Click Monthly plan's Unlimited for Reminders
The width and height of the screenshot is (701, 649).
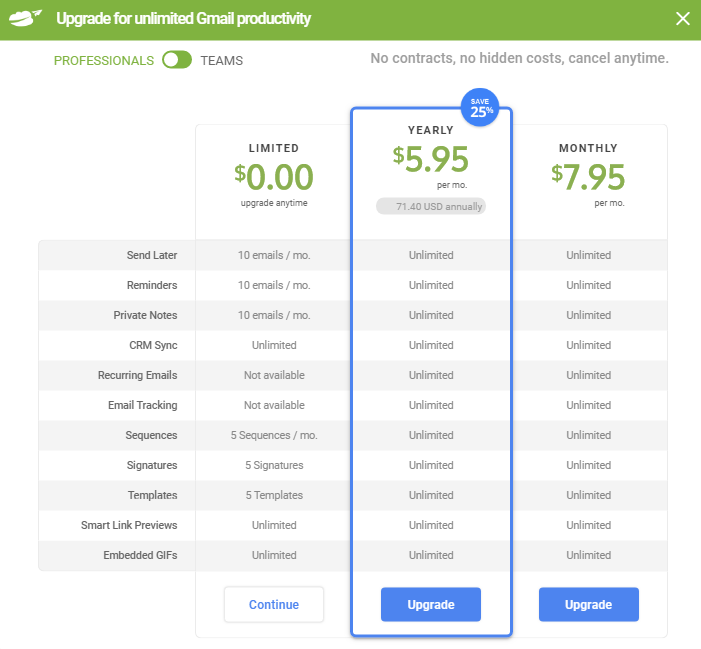tap(588, 285)
